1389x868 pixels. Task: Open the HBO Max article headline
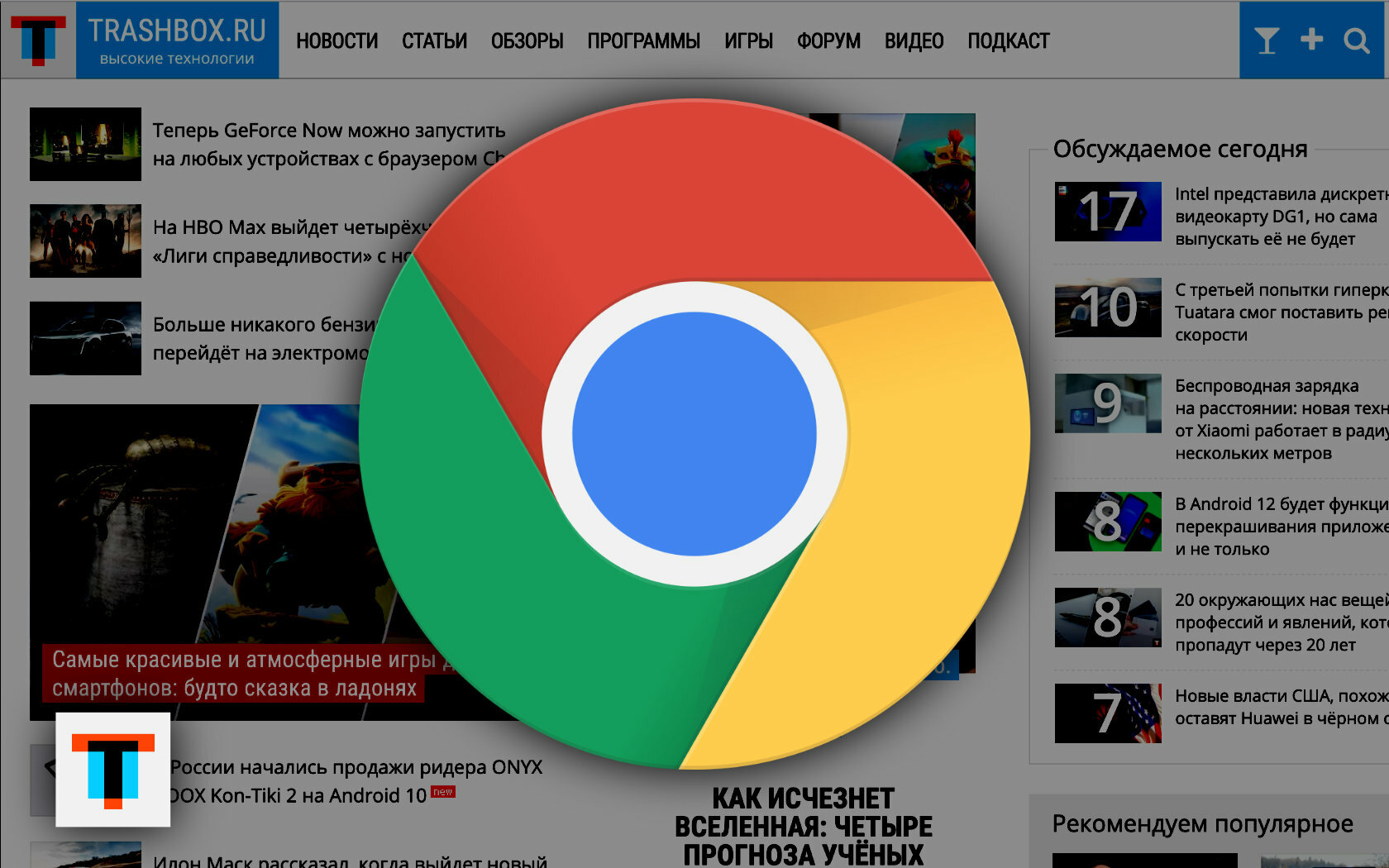[x=294, y=241]
